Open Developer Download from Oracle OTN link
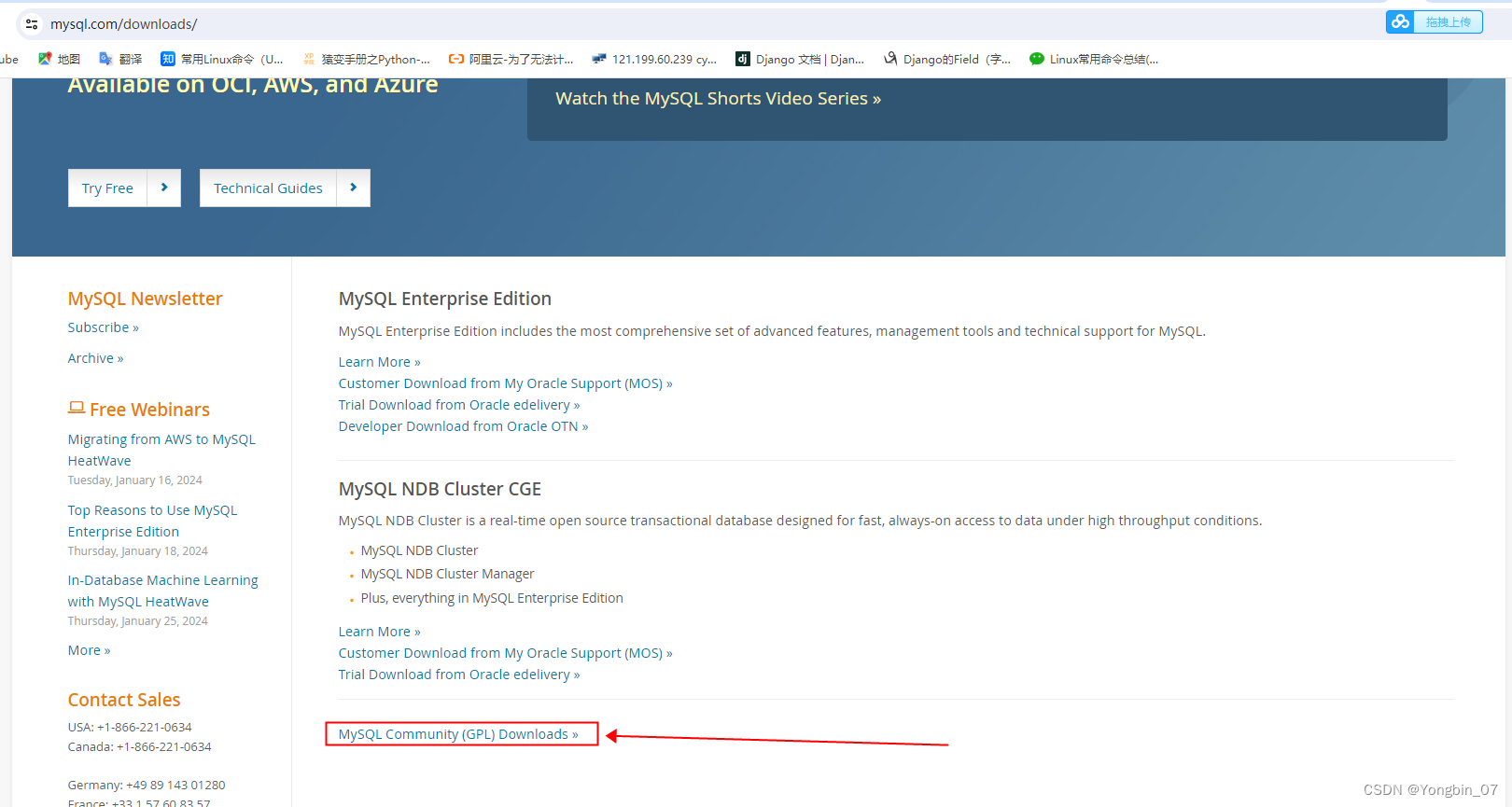This screenshot has height=807, width=1512. 463,426
